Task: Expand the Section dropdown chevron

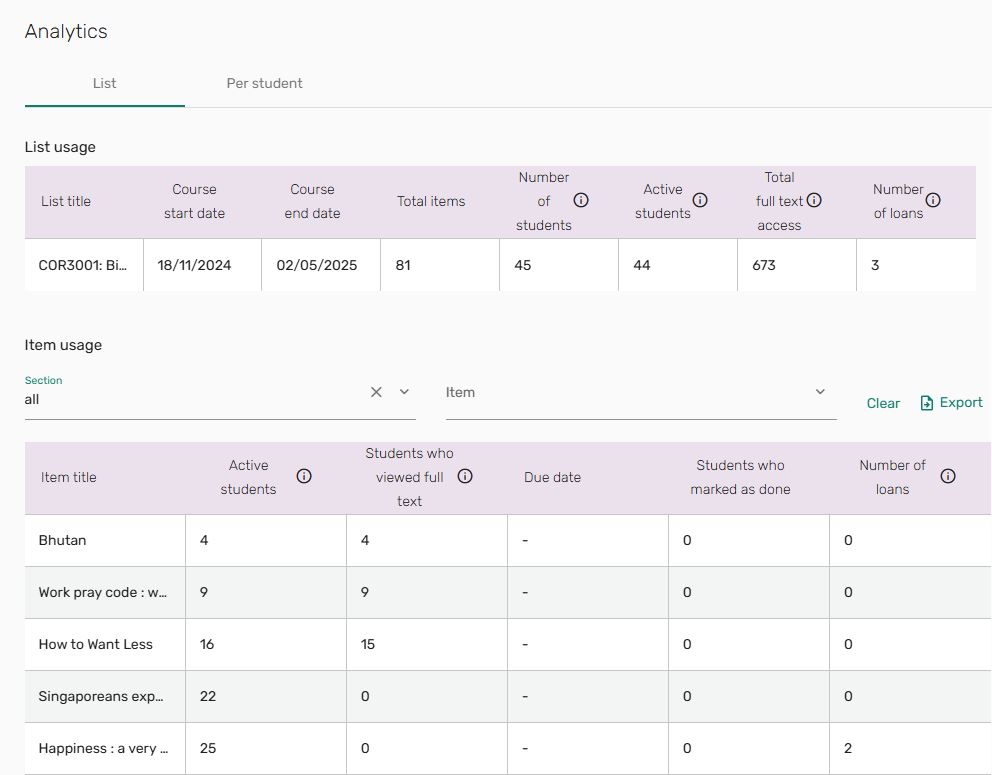Action: [x=404, y=392]
